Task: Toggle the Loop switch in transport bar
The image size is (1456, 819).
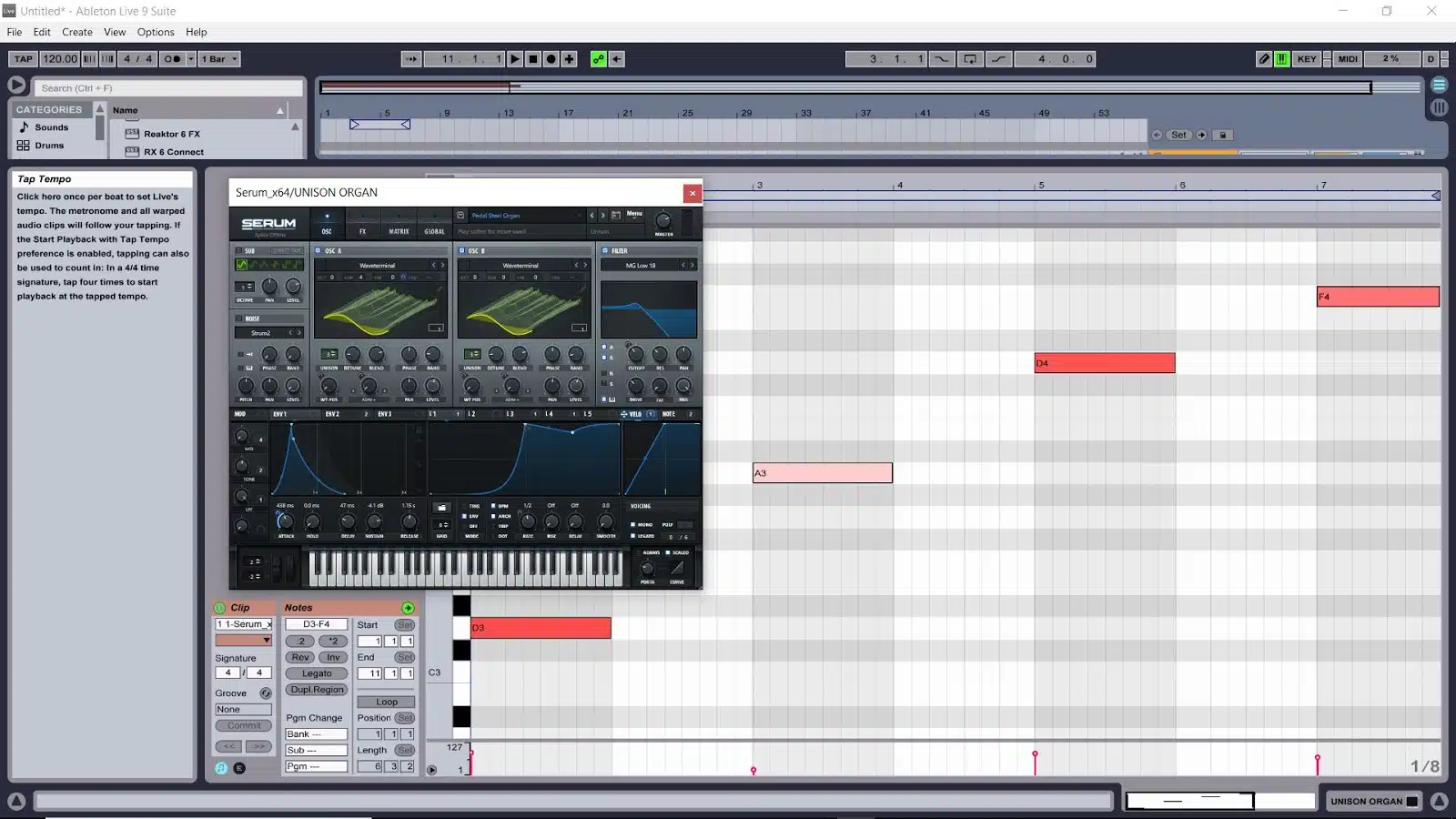Action: pos(970,58)
